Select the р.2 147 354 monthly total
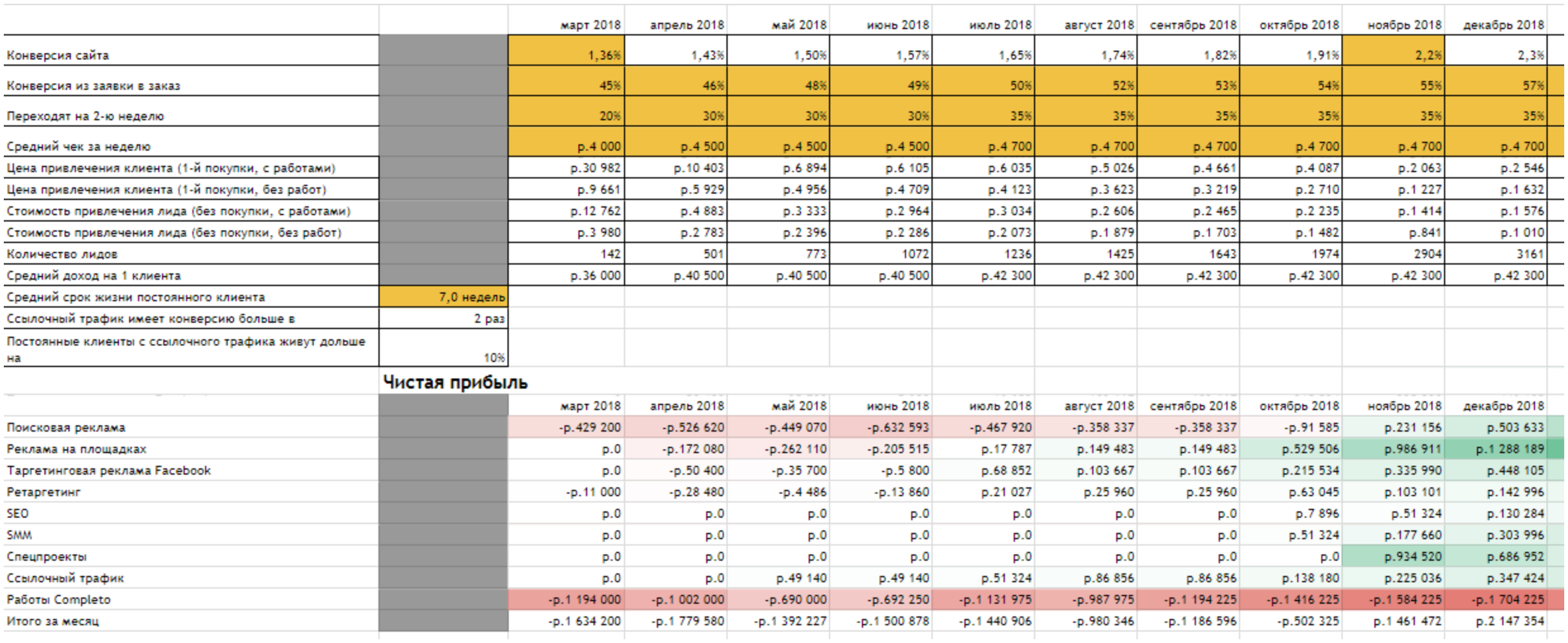1568x643 pixels. click(1495, 621)
